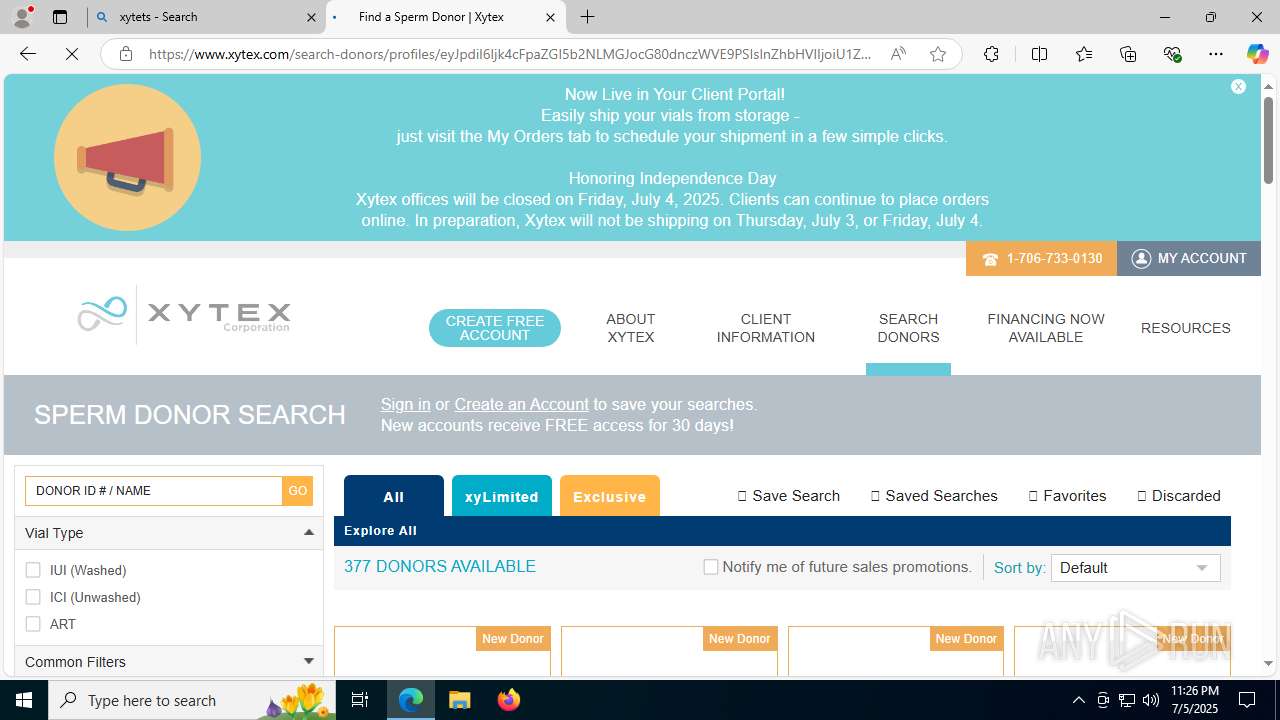Click Save Search

(x=789, y=496)
